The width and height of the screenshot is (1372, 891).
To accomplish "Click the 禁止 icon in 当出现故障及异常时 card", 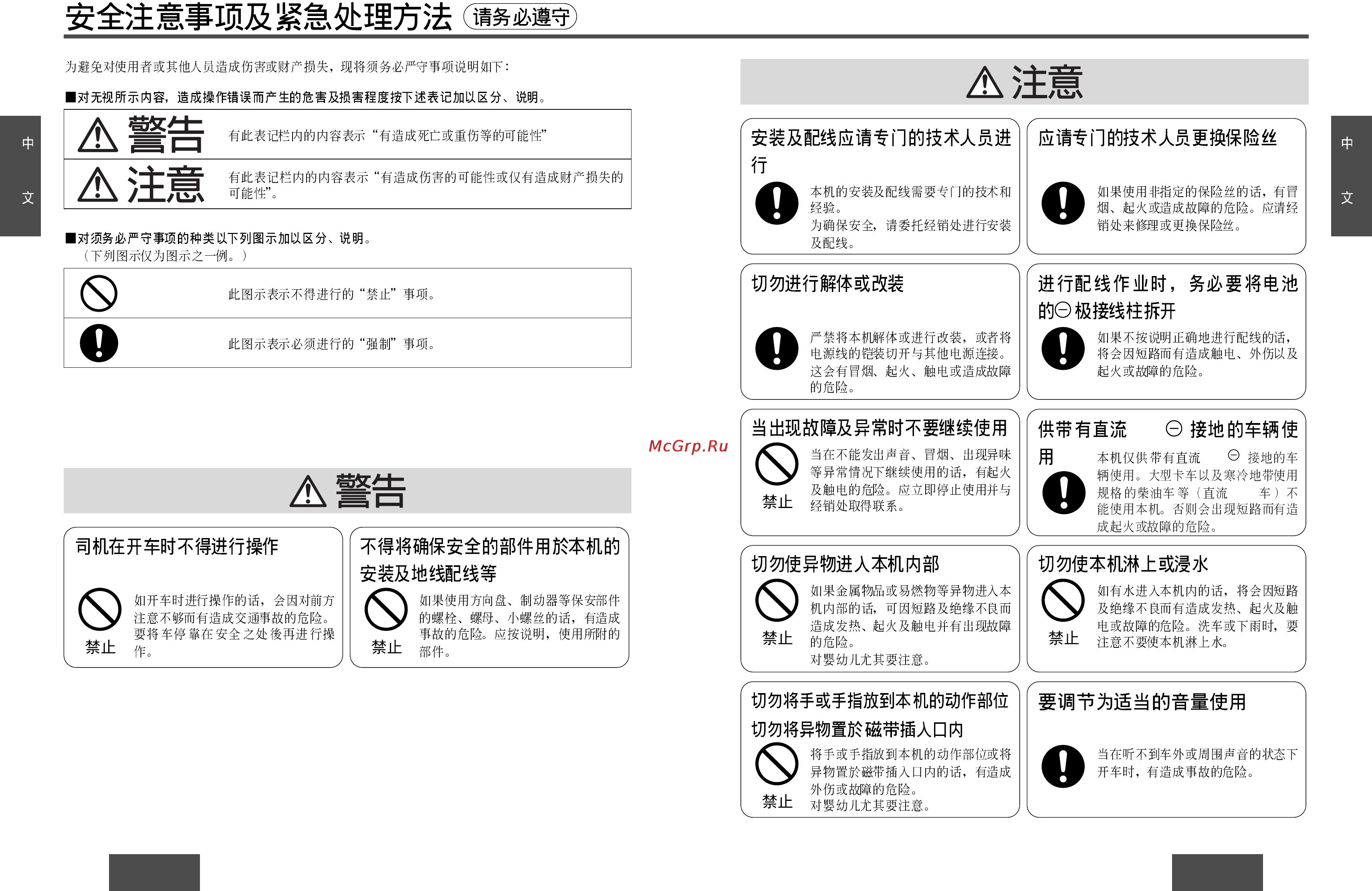I will tap(777, 464).
